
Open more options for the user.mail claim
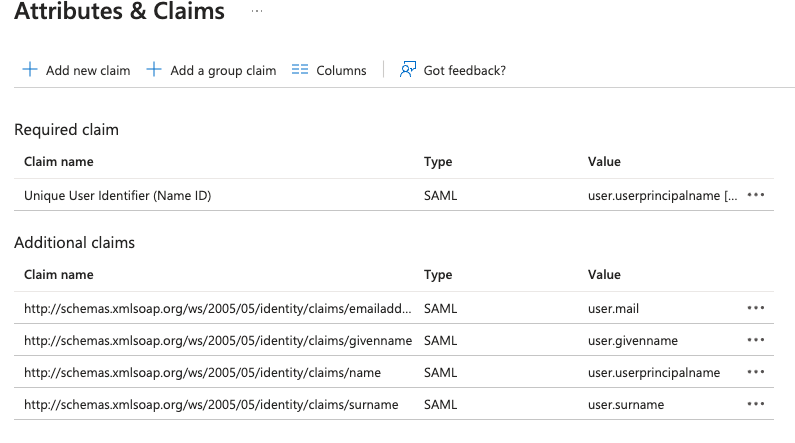point(755,308)
